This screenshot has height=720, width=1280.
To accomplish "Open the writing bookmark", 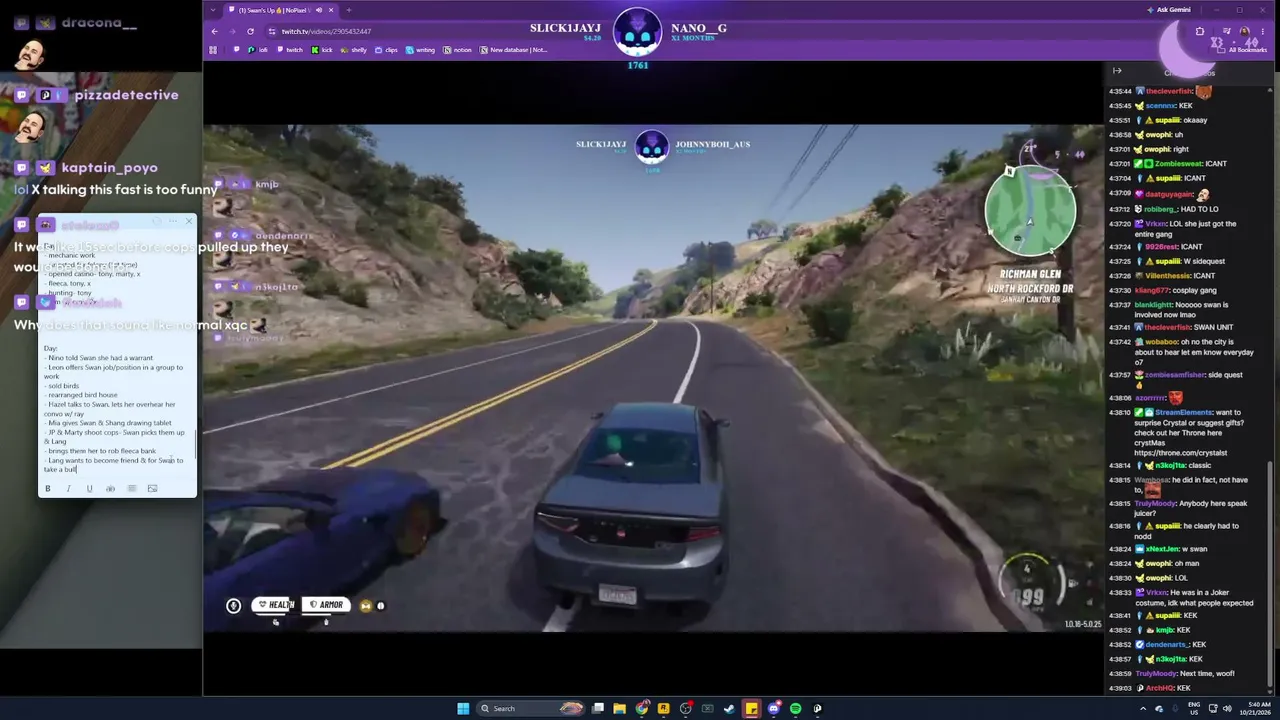I will pos(420,50).
